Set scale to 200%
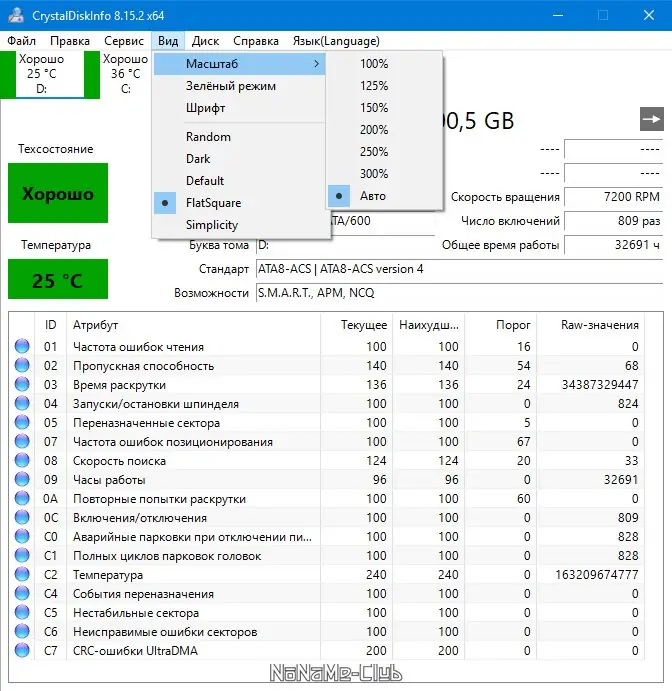The width and height of the screenshot is (672, 691). (x=384, y=130)
